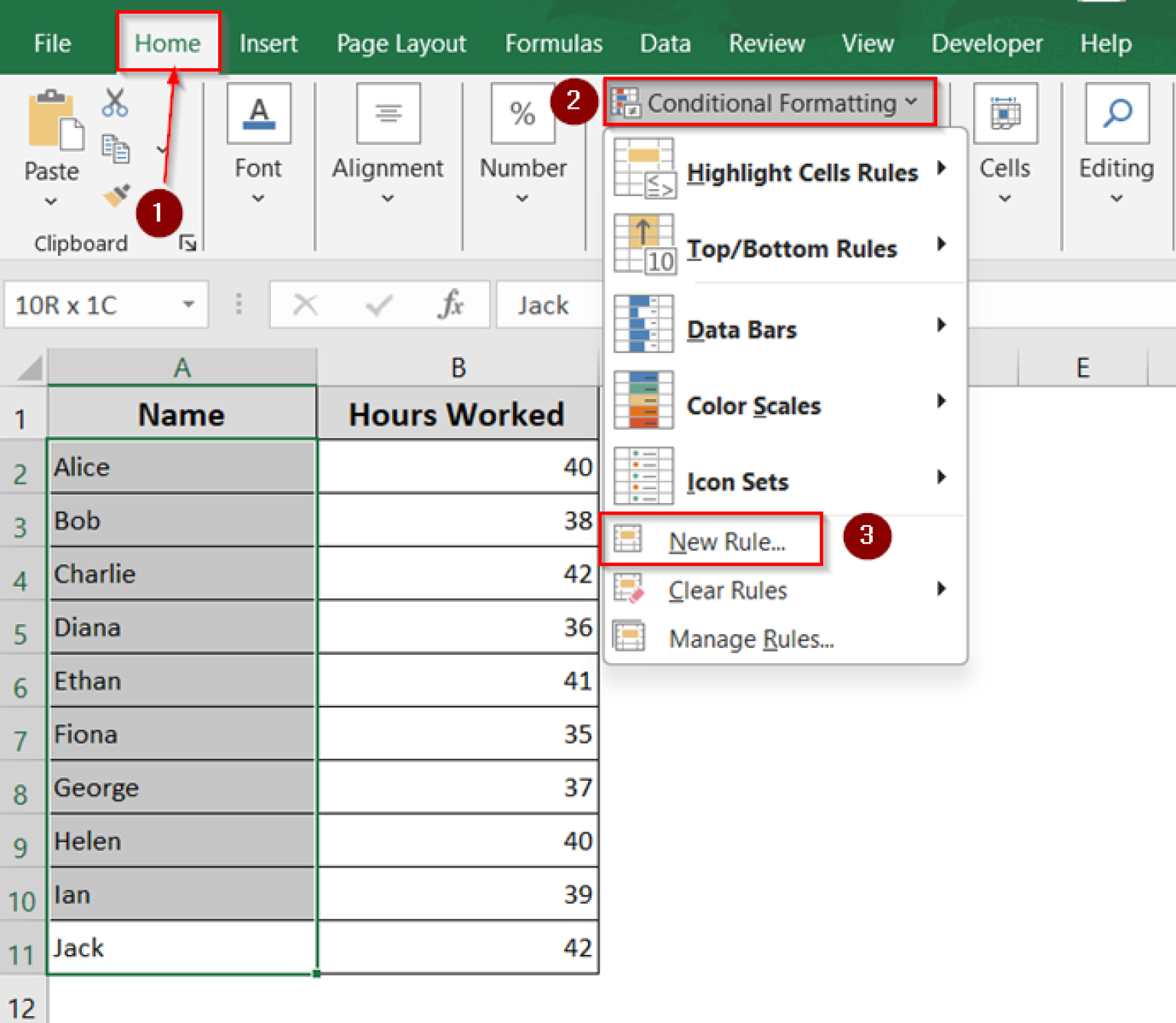This screenshot has height=1023, width=1176.
Task: Click the Cancel X in formula bar
Action: pyautogui.click(x=306, y=304)
